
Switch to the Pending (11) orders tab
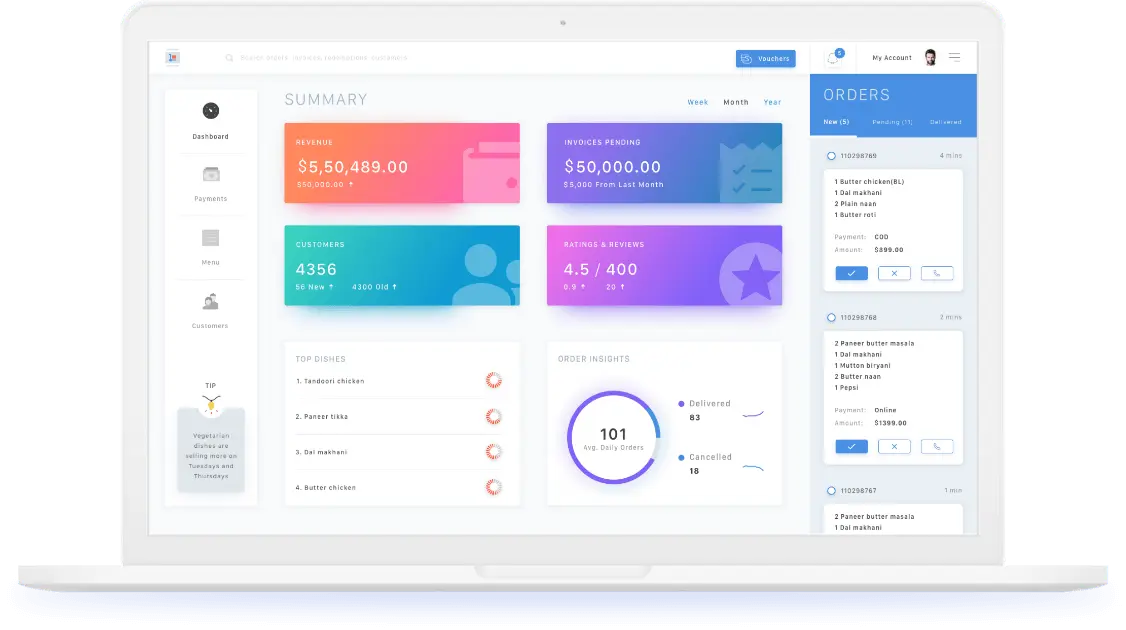[x=892, y=122]
